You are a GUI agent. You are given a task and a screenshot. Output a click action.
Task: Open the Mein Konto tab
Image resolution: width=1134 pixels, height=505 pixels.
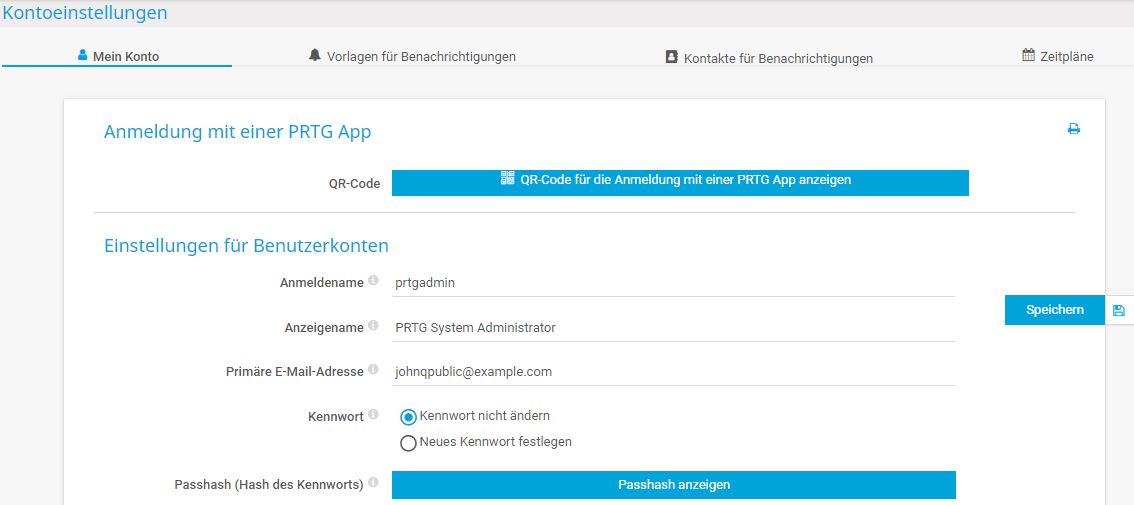[117, 56]
